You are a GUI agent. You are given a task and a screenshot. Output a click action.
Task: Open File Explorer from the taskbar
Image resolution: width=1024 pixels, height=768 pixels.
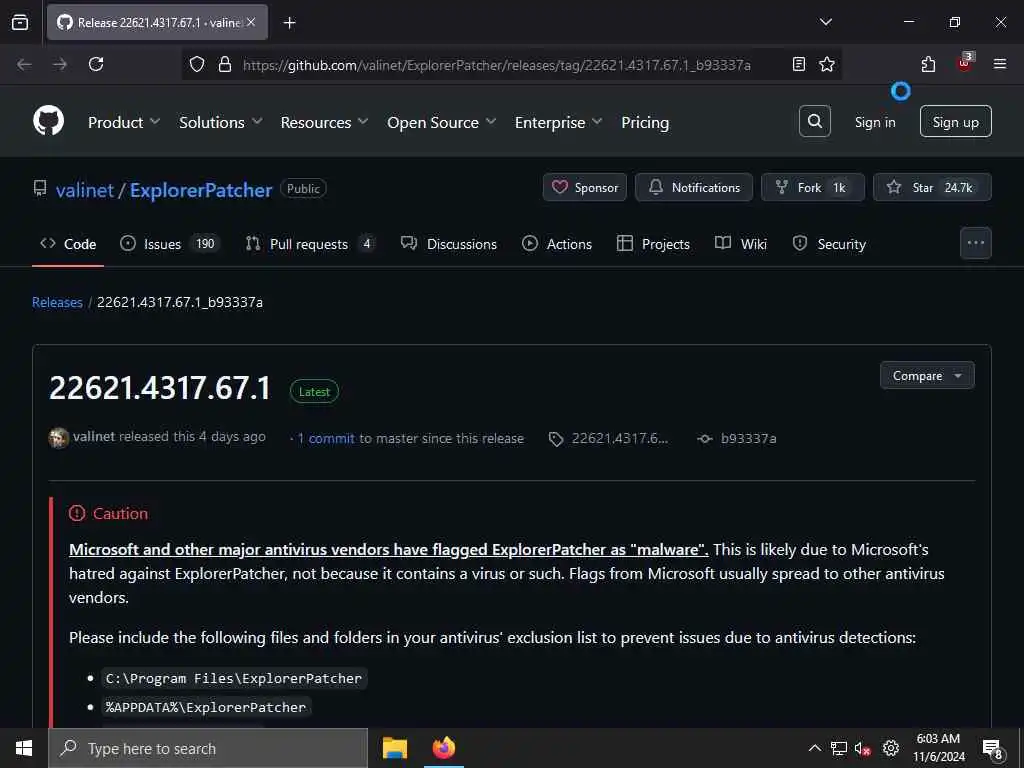coord(394,748)
